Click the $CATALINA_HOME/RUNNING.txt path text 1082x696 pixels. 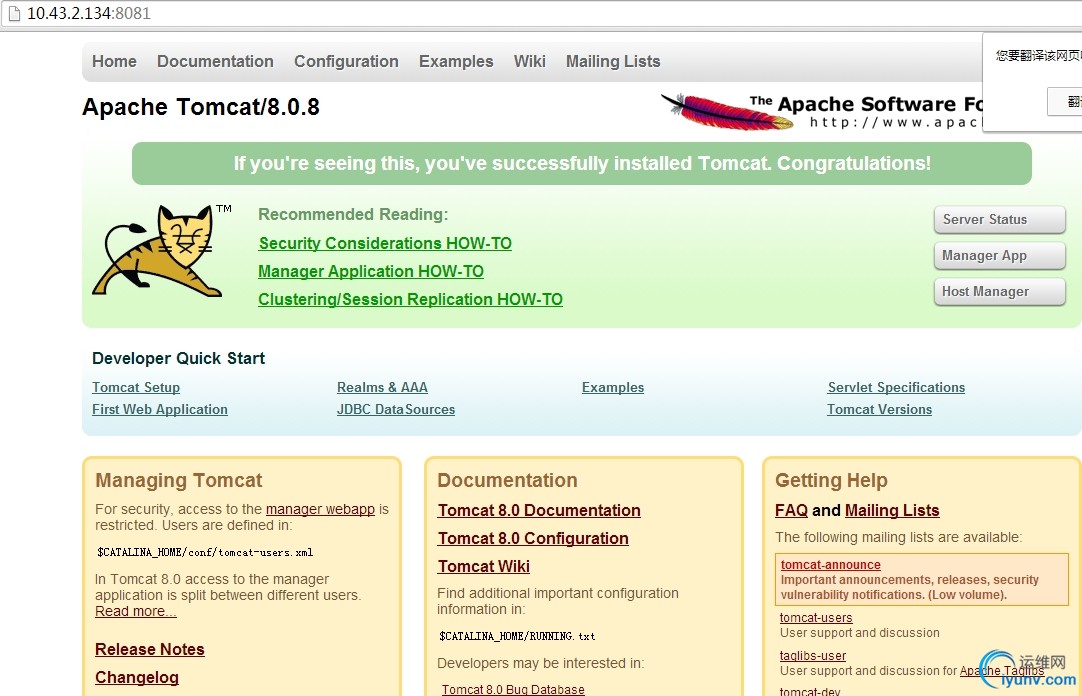[517, 636]
